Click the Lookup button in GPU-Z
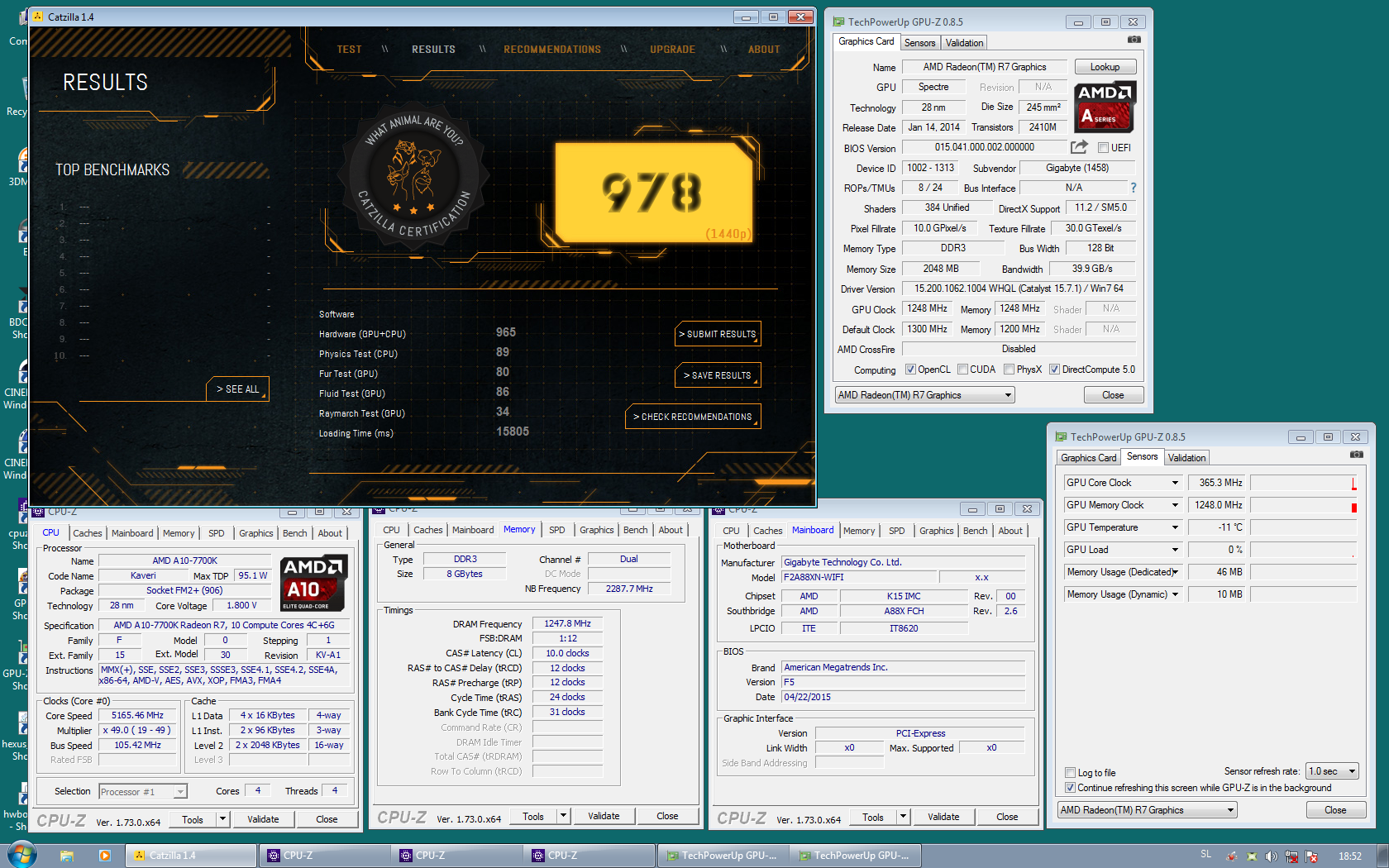 coord(1105,67)
